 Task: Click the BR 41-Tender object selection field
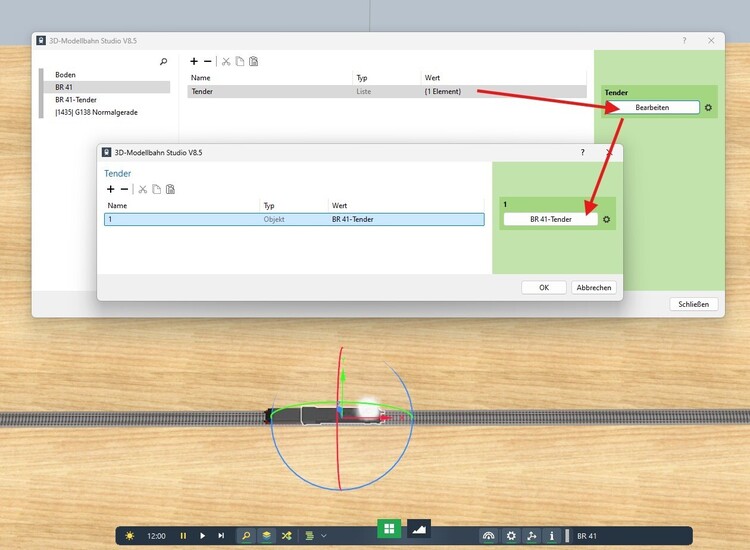[551, 220]
